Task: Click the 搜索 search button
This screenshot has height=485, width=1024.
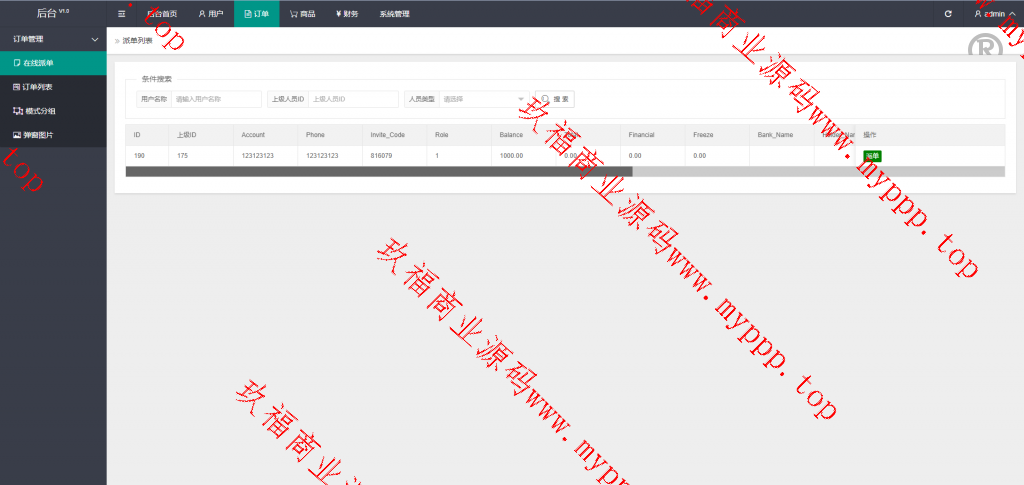Action: pyautogui.click(x=555, y=99)
